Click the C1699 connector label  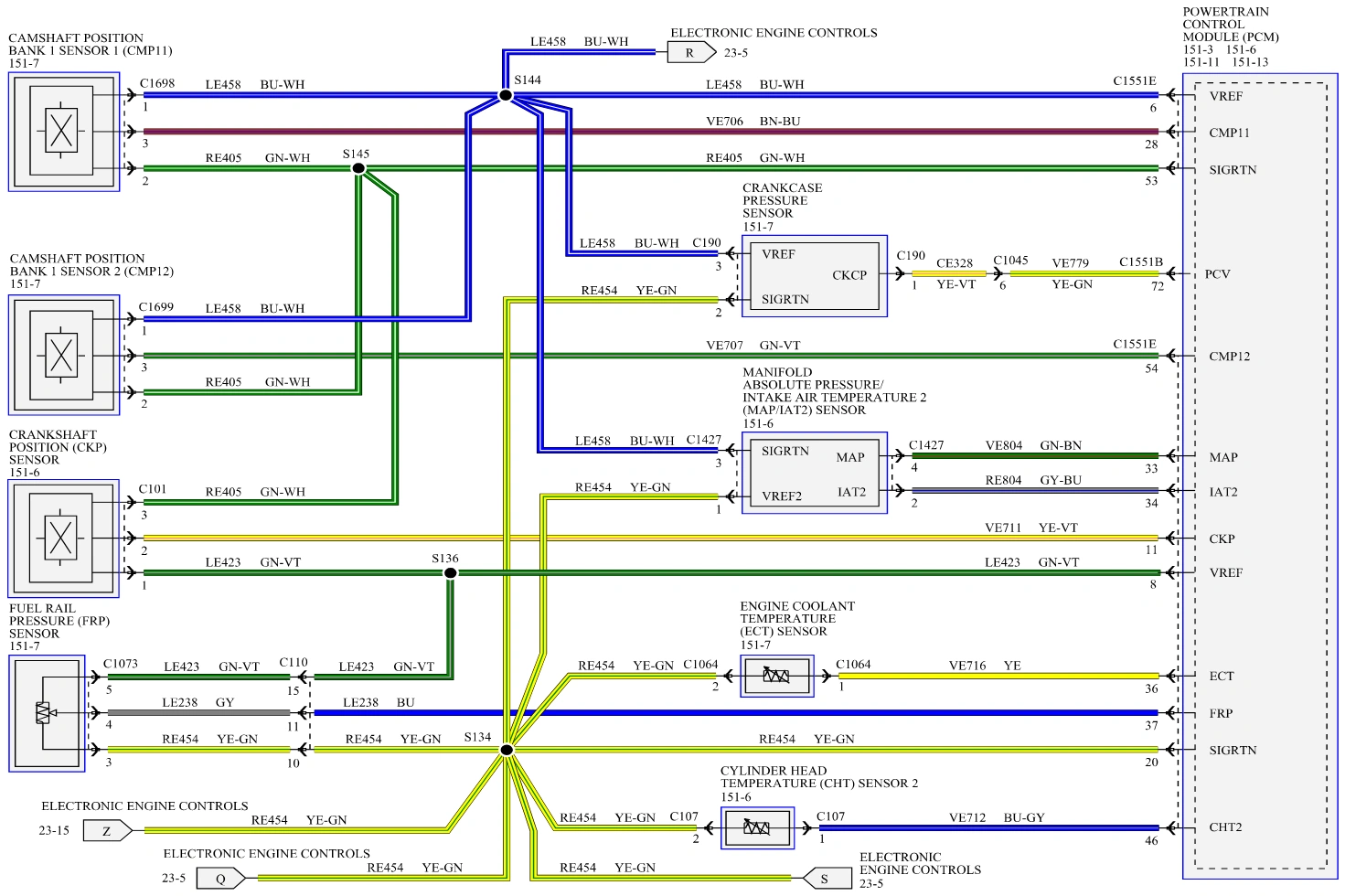(x=156, y=307)
